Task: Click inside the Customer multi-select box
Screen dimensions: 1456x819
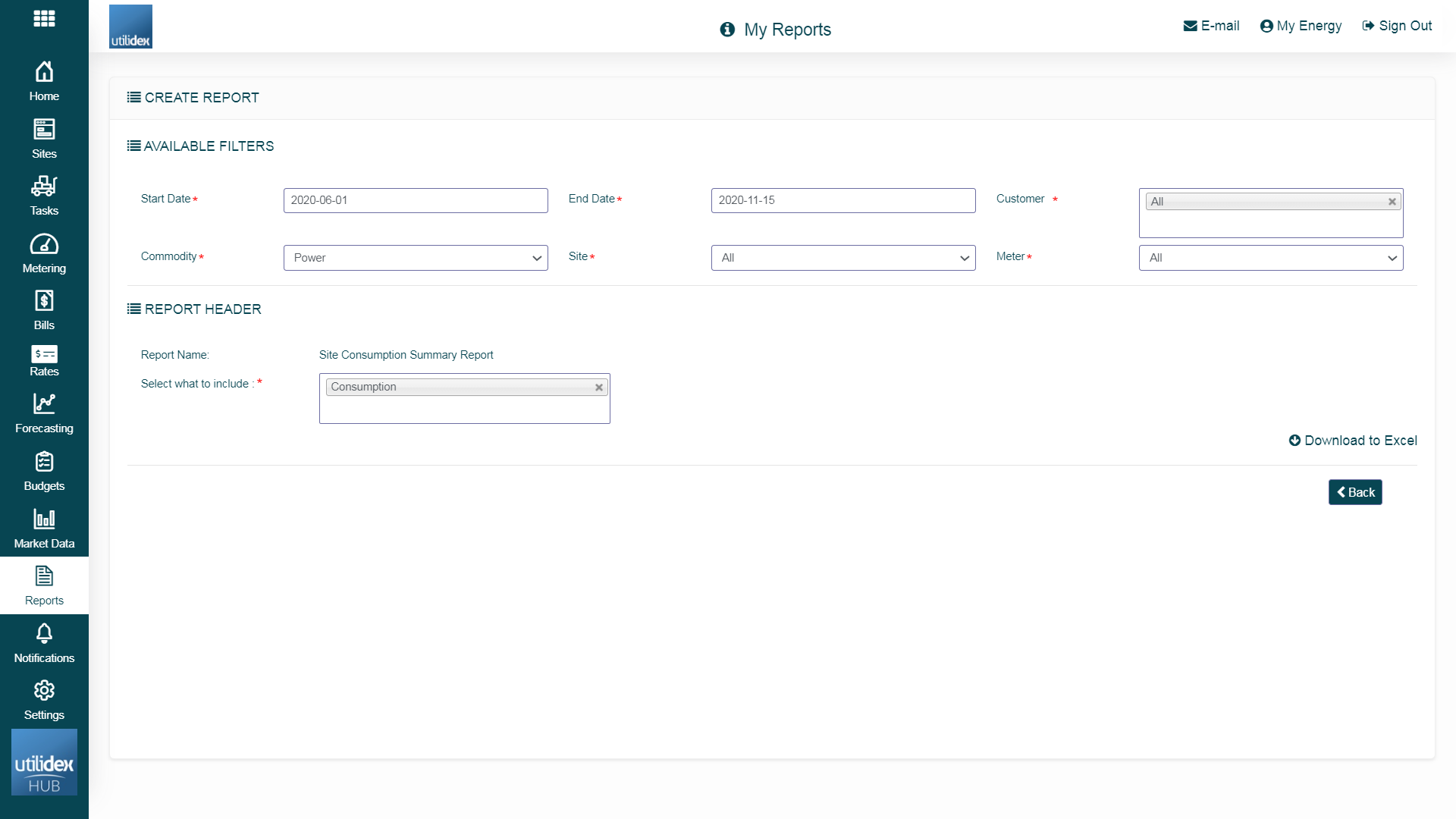Action: click(1271, 224)
